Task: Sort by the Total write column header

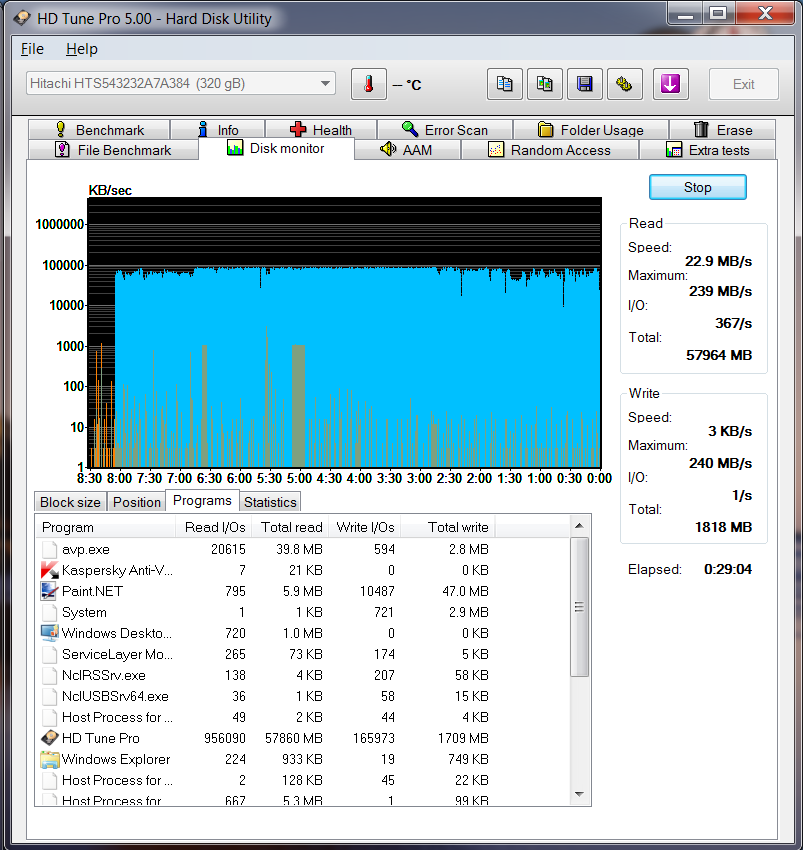Action: point(448,527)
